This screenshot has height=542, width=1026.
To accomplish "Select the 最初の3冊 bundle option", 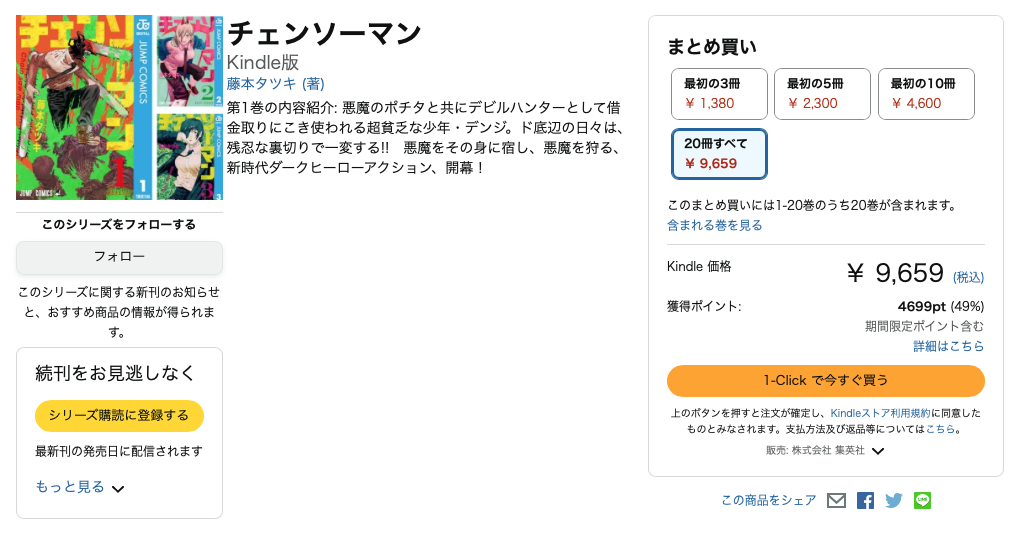I will click(x=720, y=93).
